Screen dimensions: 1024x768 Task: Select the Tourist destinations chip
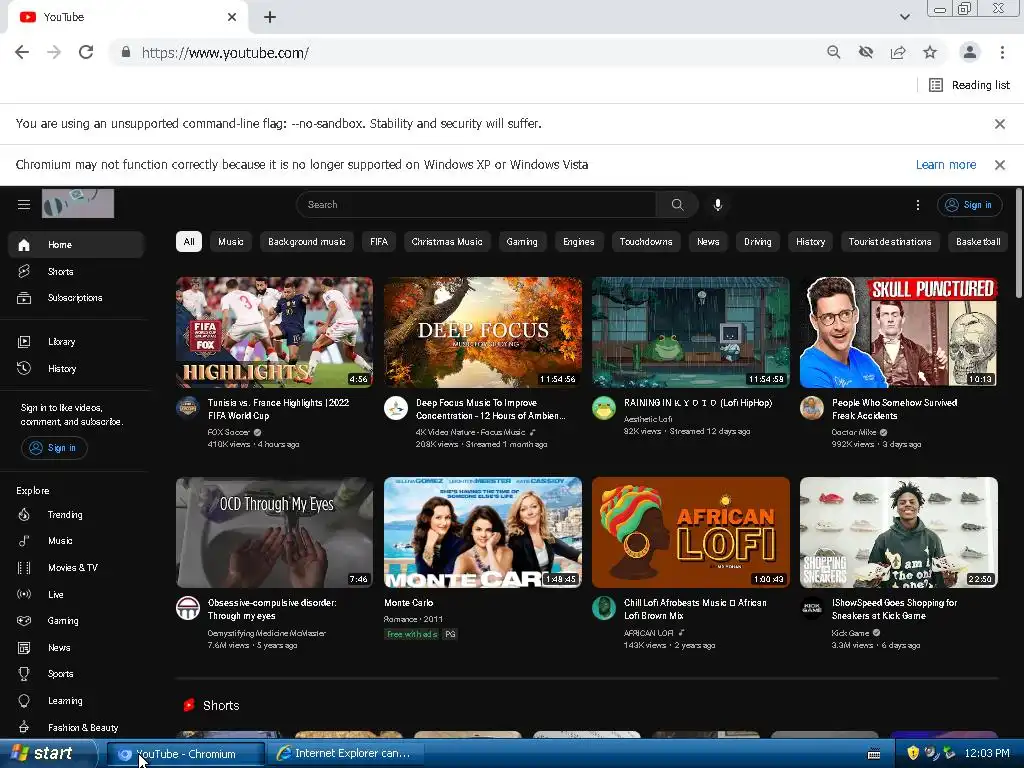[x=890, y=242]
